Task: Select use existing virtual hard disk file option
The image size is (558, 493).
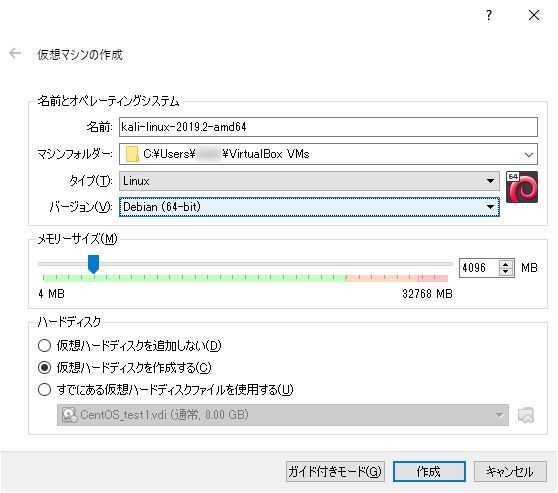Action: coord(165,389)
